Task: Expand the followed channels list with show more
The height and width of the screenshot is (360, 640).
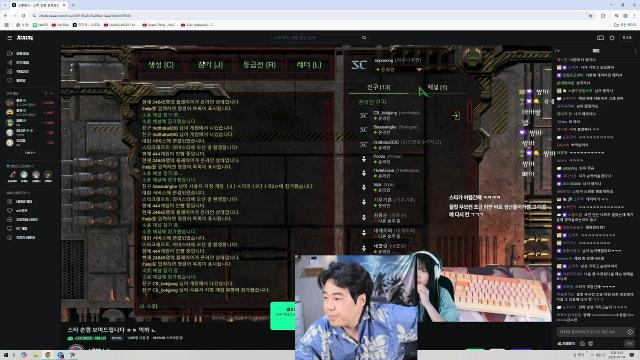Action: (x=30, y=153)
